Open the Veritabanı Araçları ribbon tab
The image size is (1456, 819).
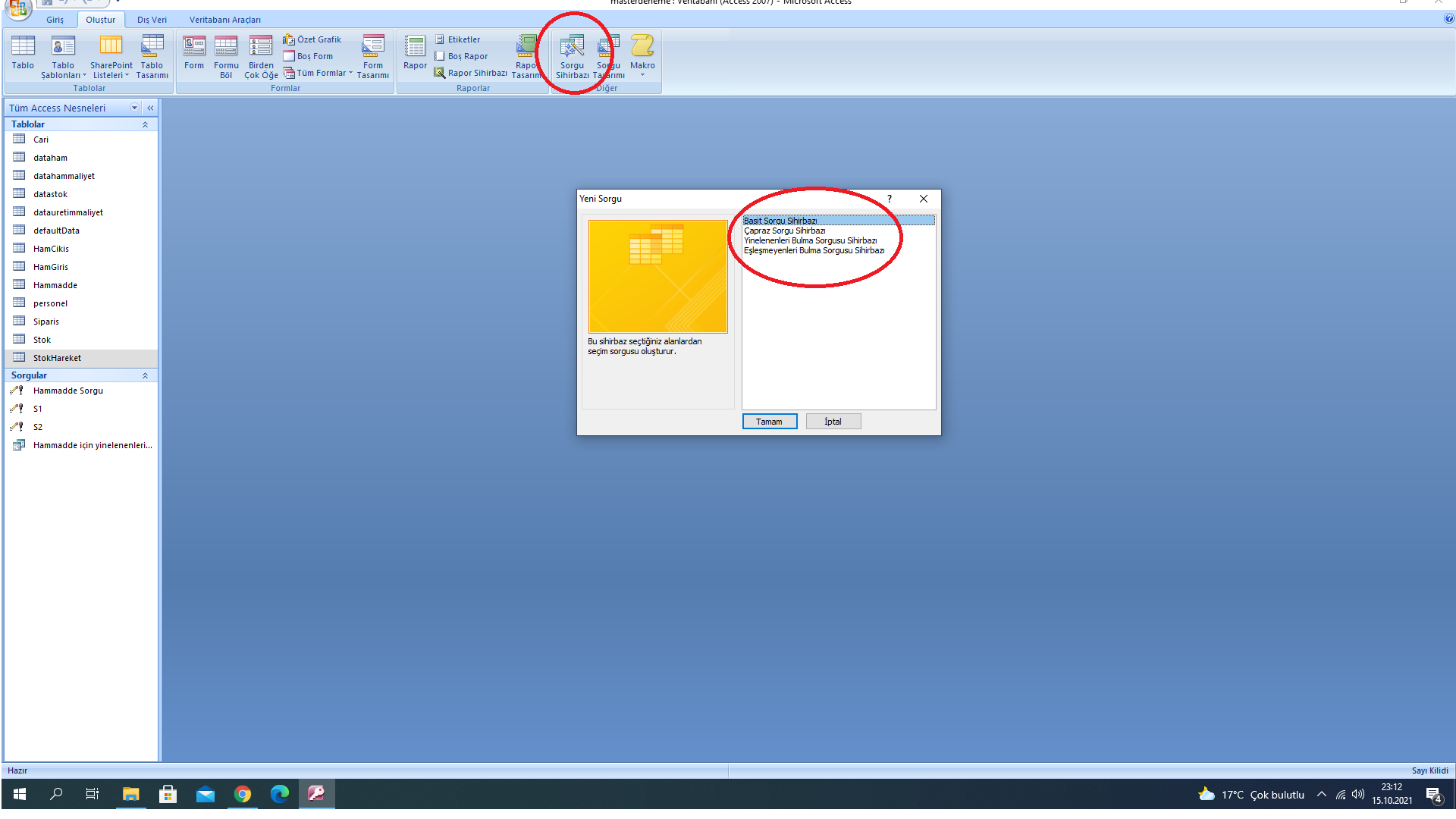[x=224, y=20]
